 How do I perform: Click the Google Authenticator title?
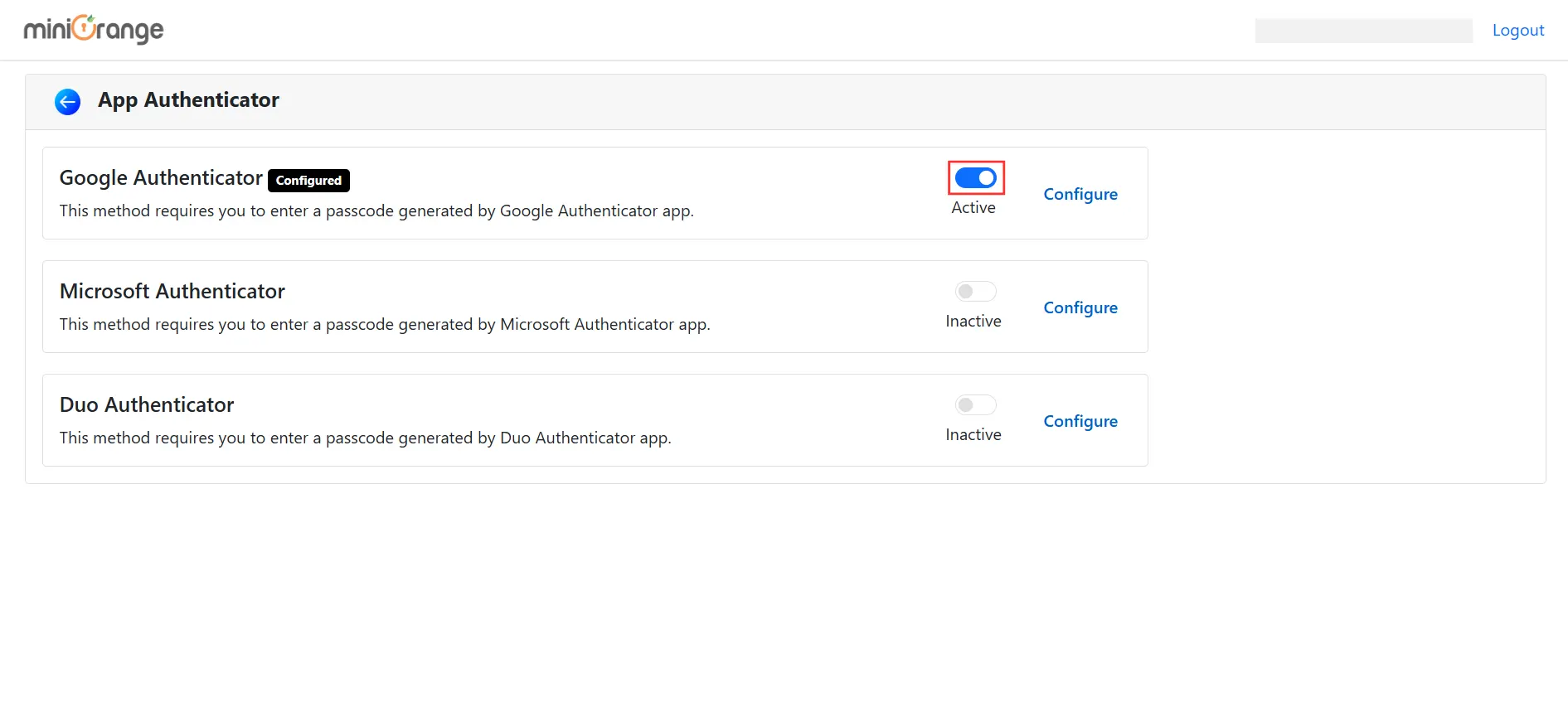coord(161,178)
